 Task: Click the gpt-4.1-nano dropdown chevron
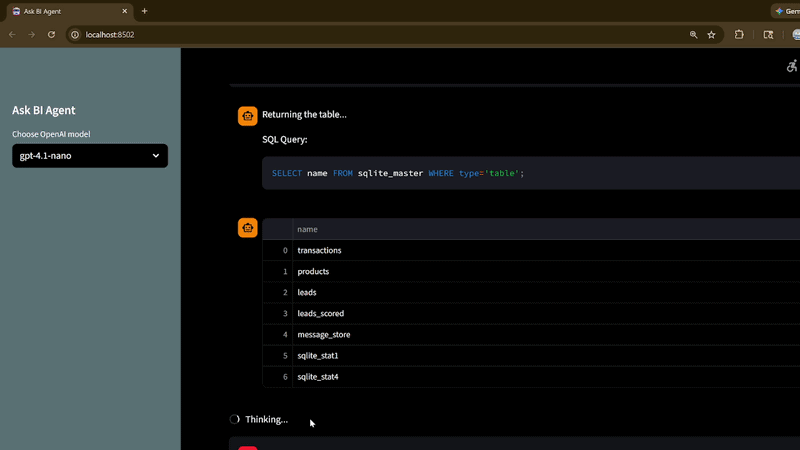click(156, 156)
